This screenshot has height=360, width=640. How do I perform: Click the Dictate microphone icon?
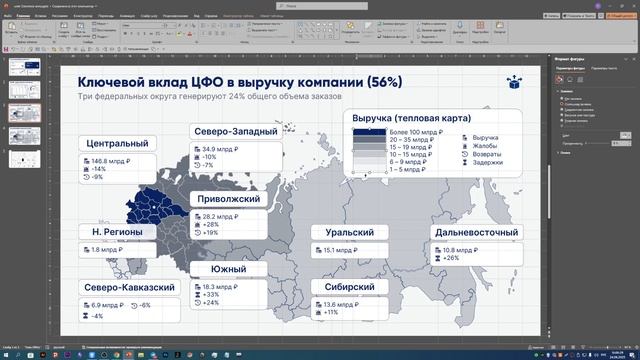tap(460, 26)
